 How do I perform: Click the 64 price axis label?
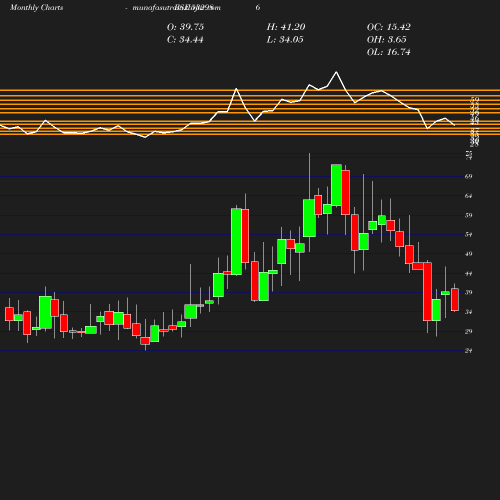point(468,196)
